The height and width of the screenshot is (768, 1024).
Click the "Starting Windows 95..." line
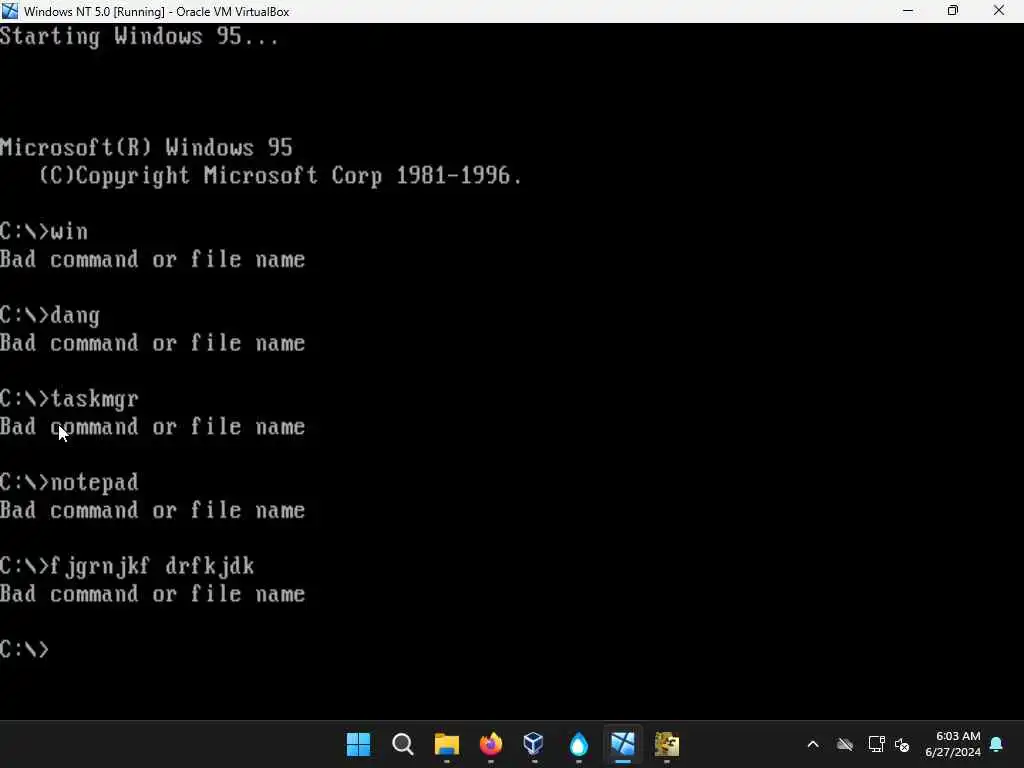(139, 37)
